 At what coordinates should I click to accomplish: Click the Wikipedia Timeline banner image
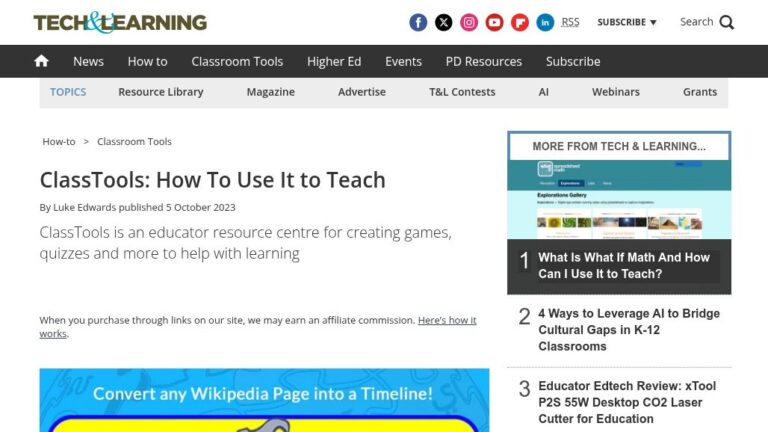coord(264,400)
